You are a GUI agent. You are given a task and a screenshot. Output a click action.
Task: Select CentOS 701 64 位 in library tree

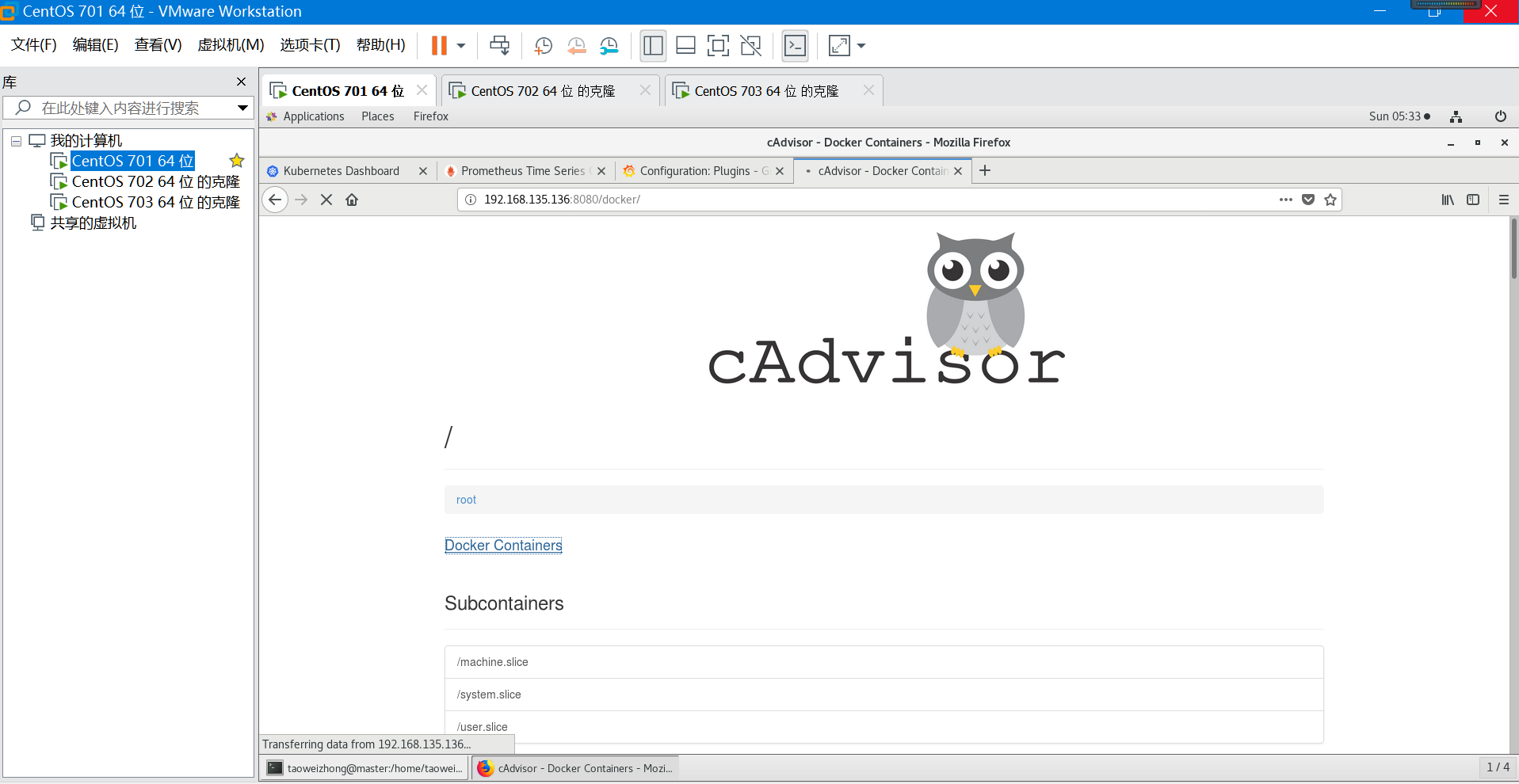click(x=132, y=161)
